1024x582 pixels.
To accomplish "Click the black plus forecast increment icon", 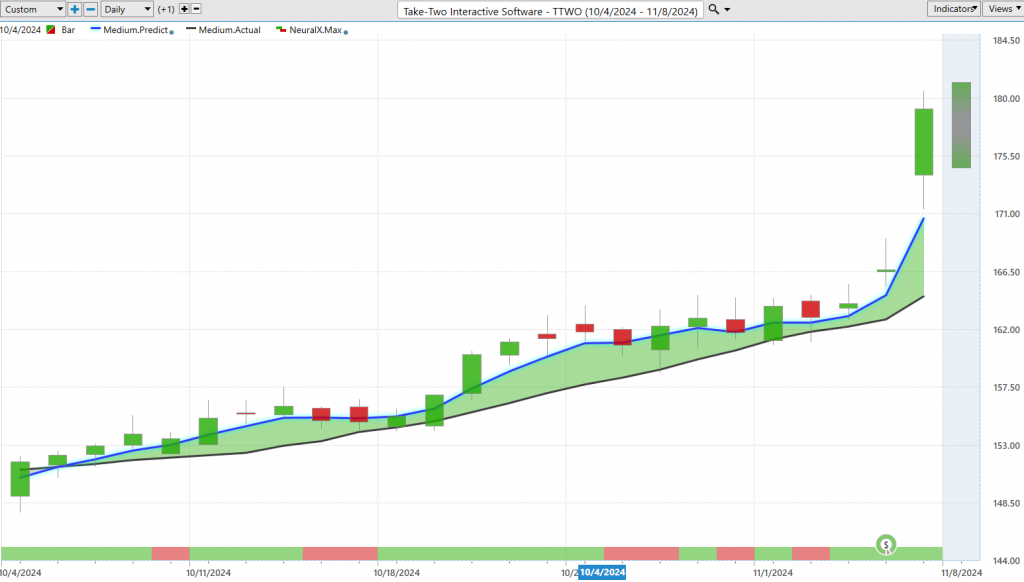I will click(184, 9).
